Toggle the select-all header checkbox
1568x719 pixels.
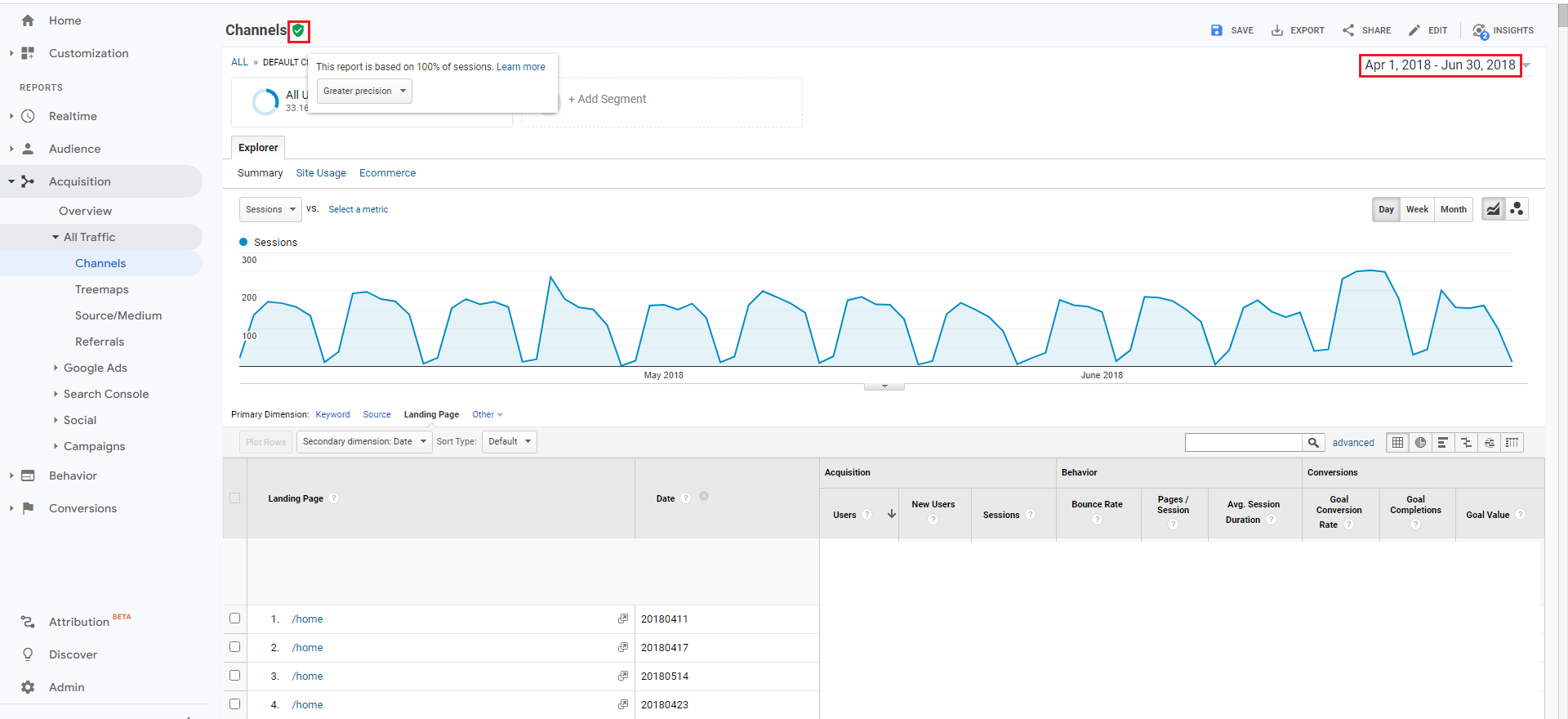[235, 498]
